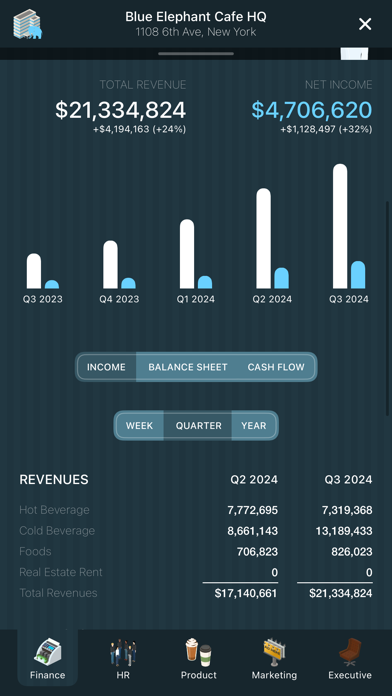Open the Product coffee cups icon
The width and height of the screenshot is (392, 696).
198,652
